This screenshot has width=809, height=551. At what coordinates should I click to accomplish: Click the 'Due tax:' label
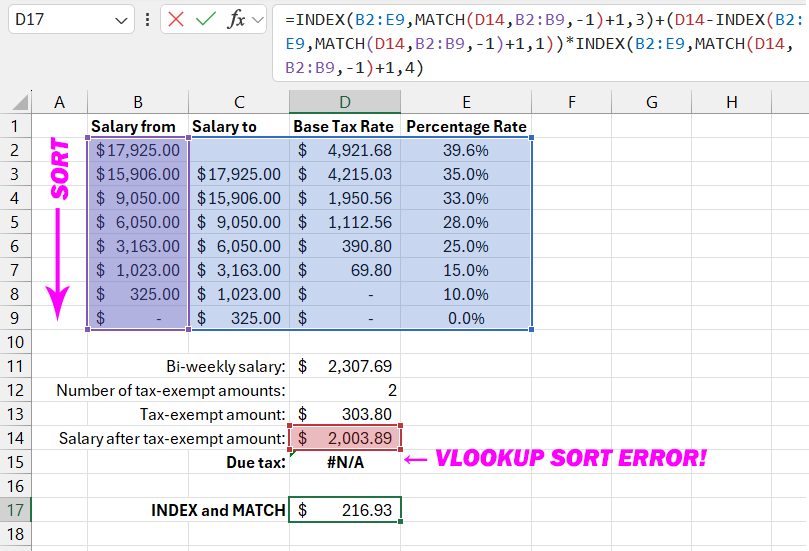click(x=256, y=462)
